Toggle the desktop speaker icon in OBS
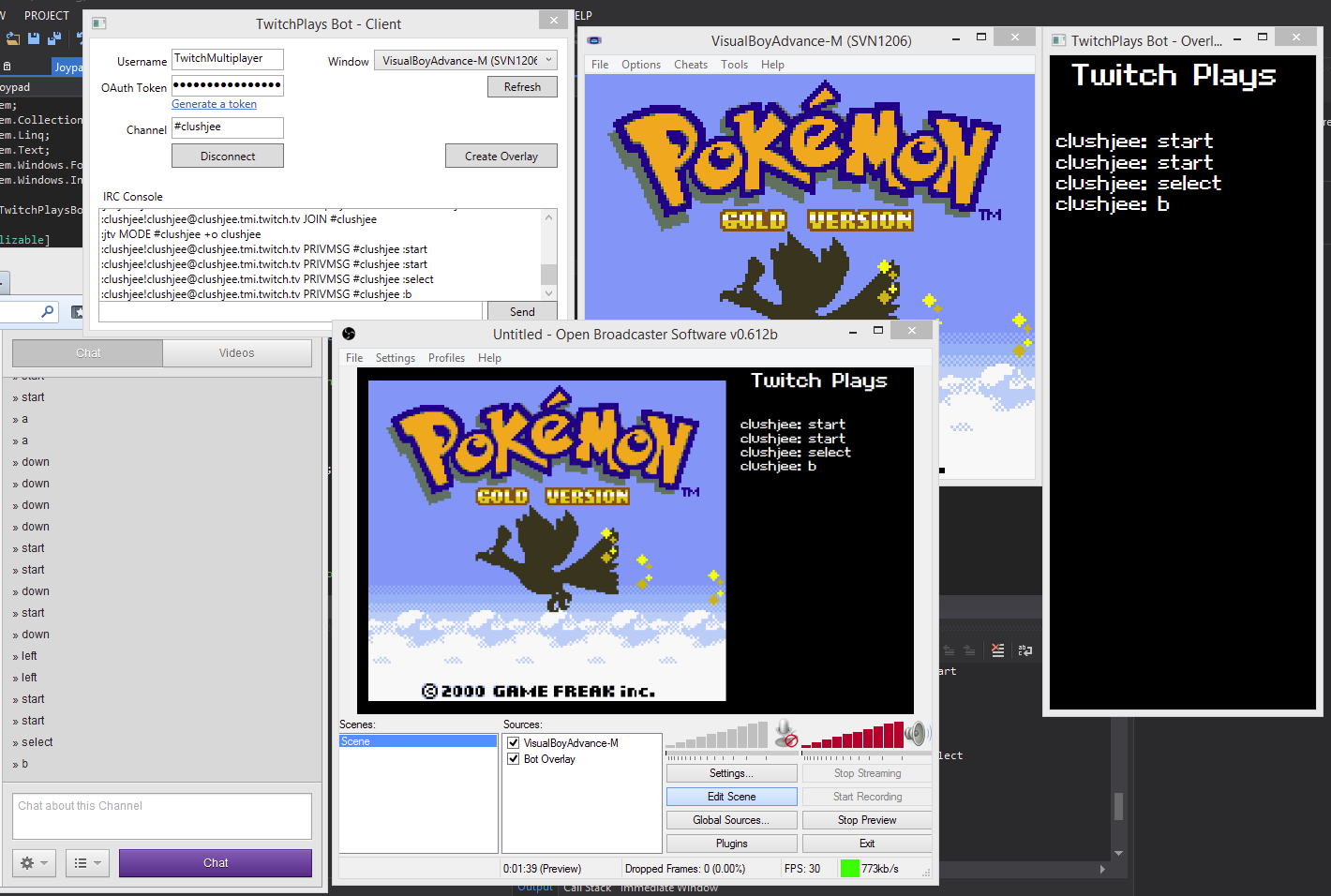Image resolution: width=1331 pixels, height=896 pixels. pyautogui.click(x=917, y=734)
